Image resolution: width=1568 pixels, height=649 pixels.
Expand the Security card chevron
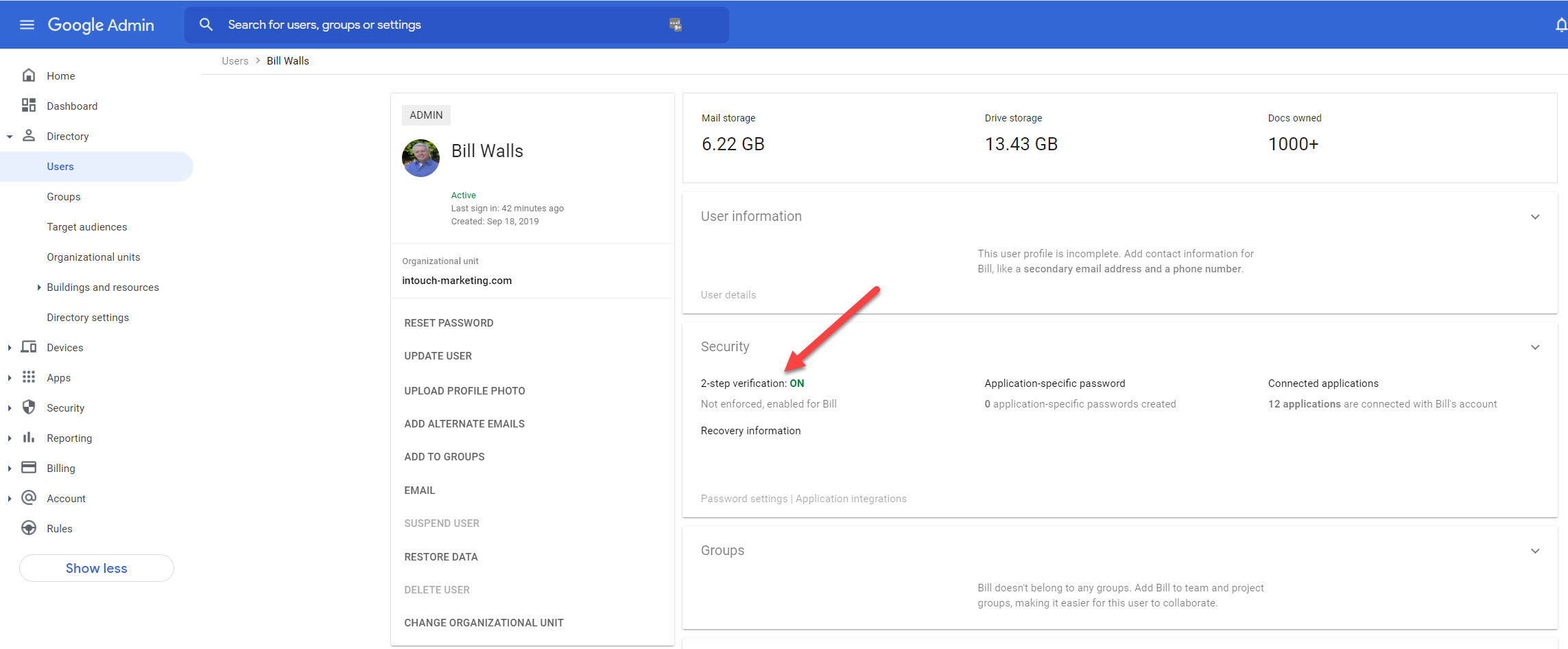[1535, 347]
